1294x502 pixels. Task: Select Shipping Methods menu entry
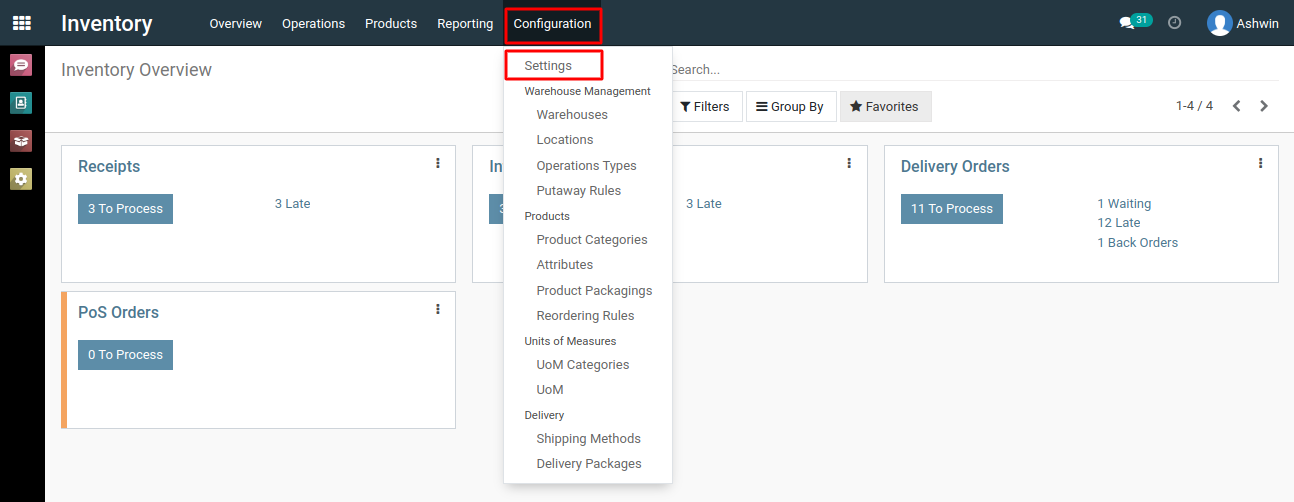589,439
